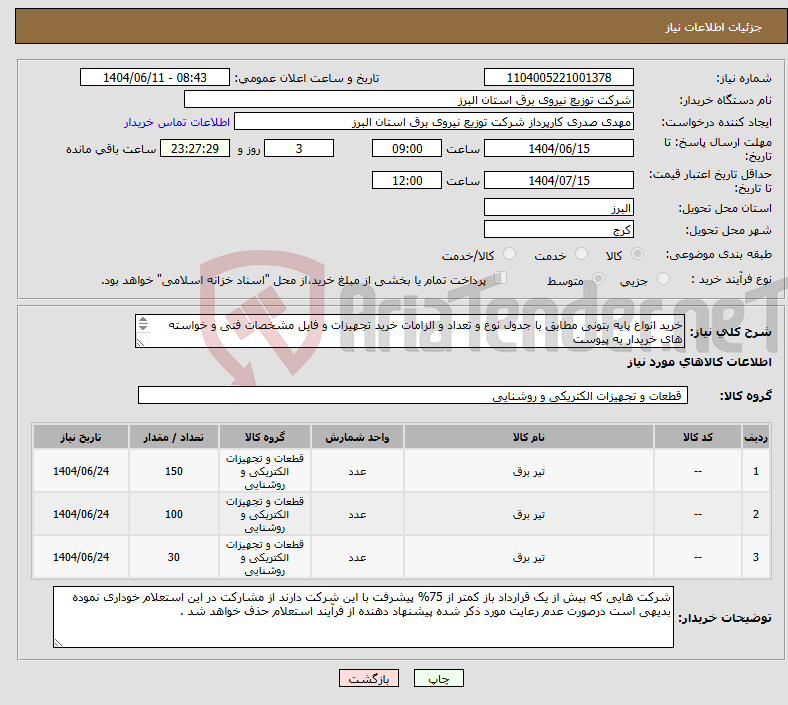The image size is (788, 705).
Task: Click تیر برق item name in row 3
Action: 528,558
